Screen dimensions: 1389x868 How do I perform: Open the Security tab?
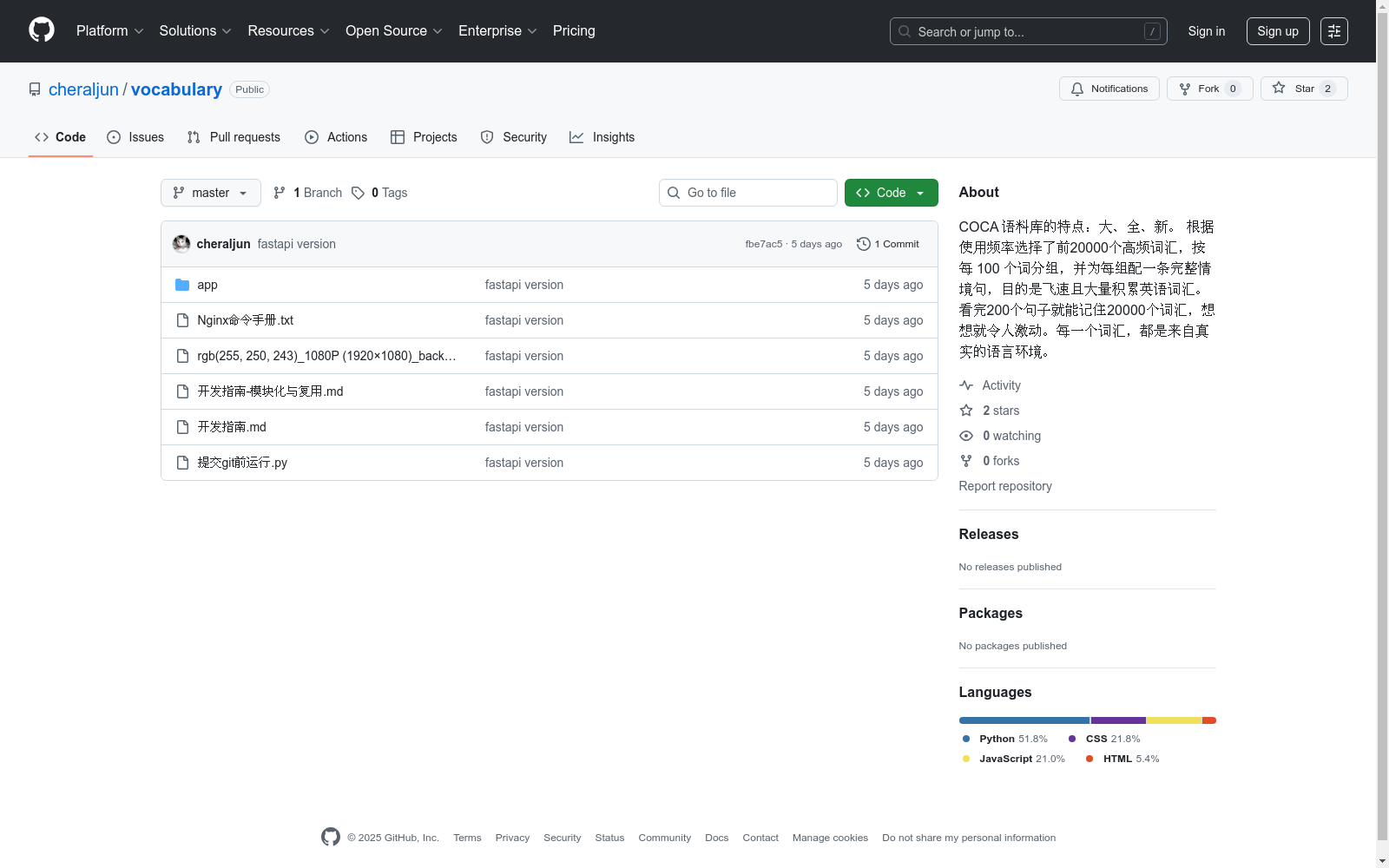pos(513,137)
